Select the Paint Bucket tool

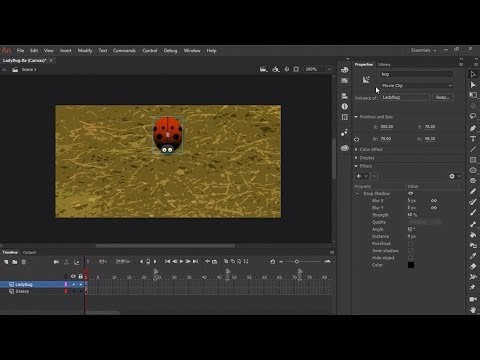(473, 235)
